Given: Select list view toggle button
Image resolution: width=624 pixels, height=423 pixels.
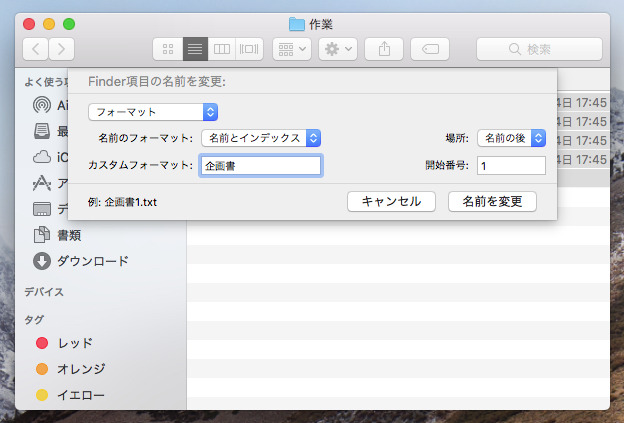Looking at the screenshot, I should tap(194, 48).
